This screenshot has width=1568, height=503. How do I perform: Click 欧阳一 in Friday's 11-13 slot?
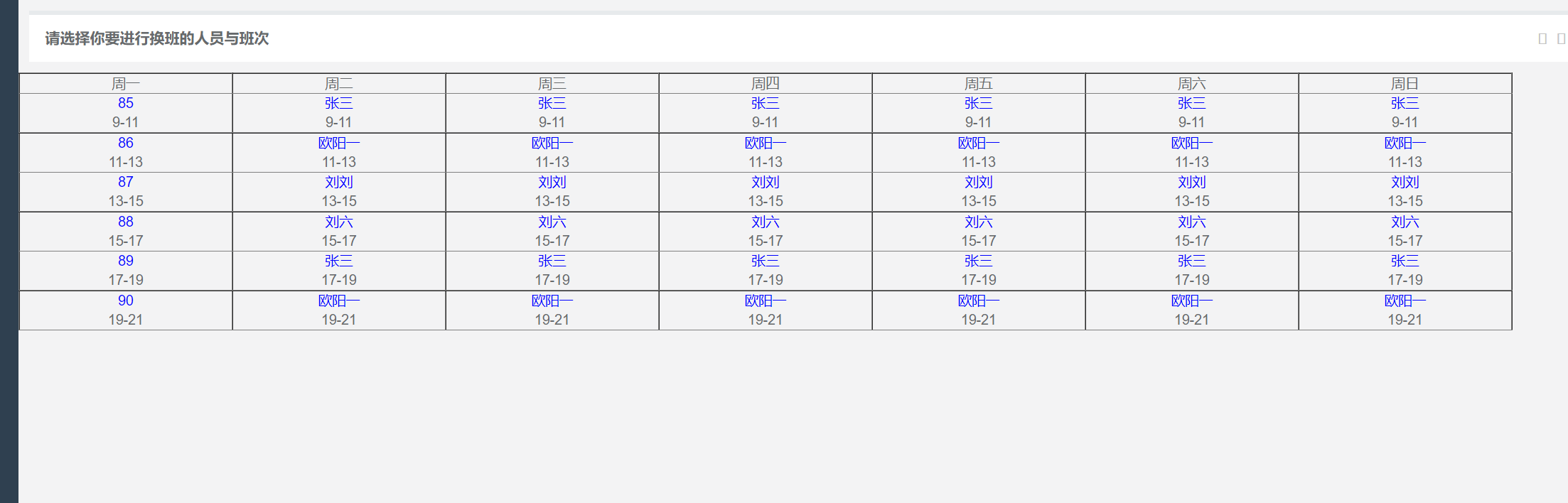coord(979,143)
